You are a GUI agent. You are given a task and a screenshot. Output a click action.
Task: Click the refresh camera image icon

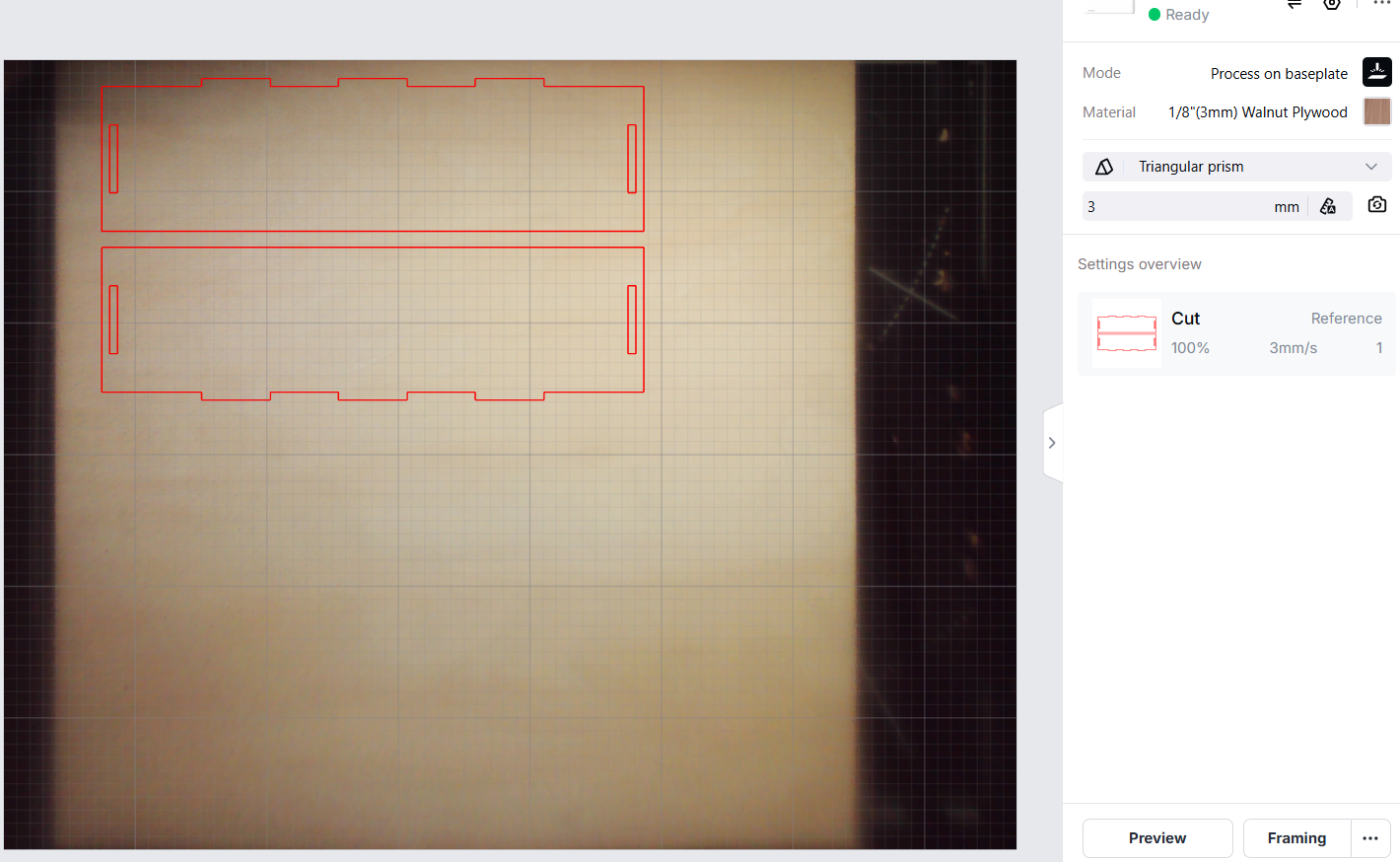tap(1377, 205)
